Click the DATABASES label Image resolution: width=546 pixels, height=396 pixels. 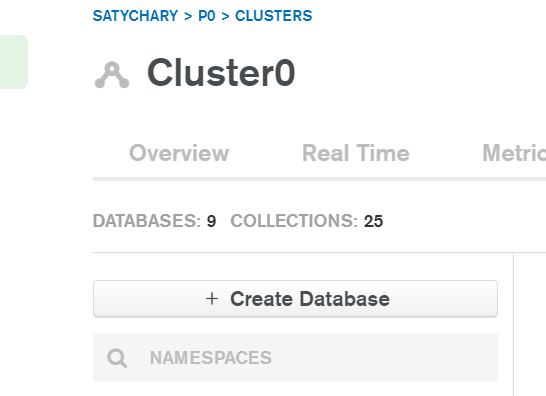click(147, 221)
